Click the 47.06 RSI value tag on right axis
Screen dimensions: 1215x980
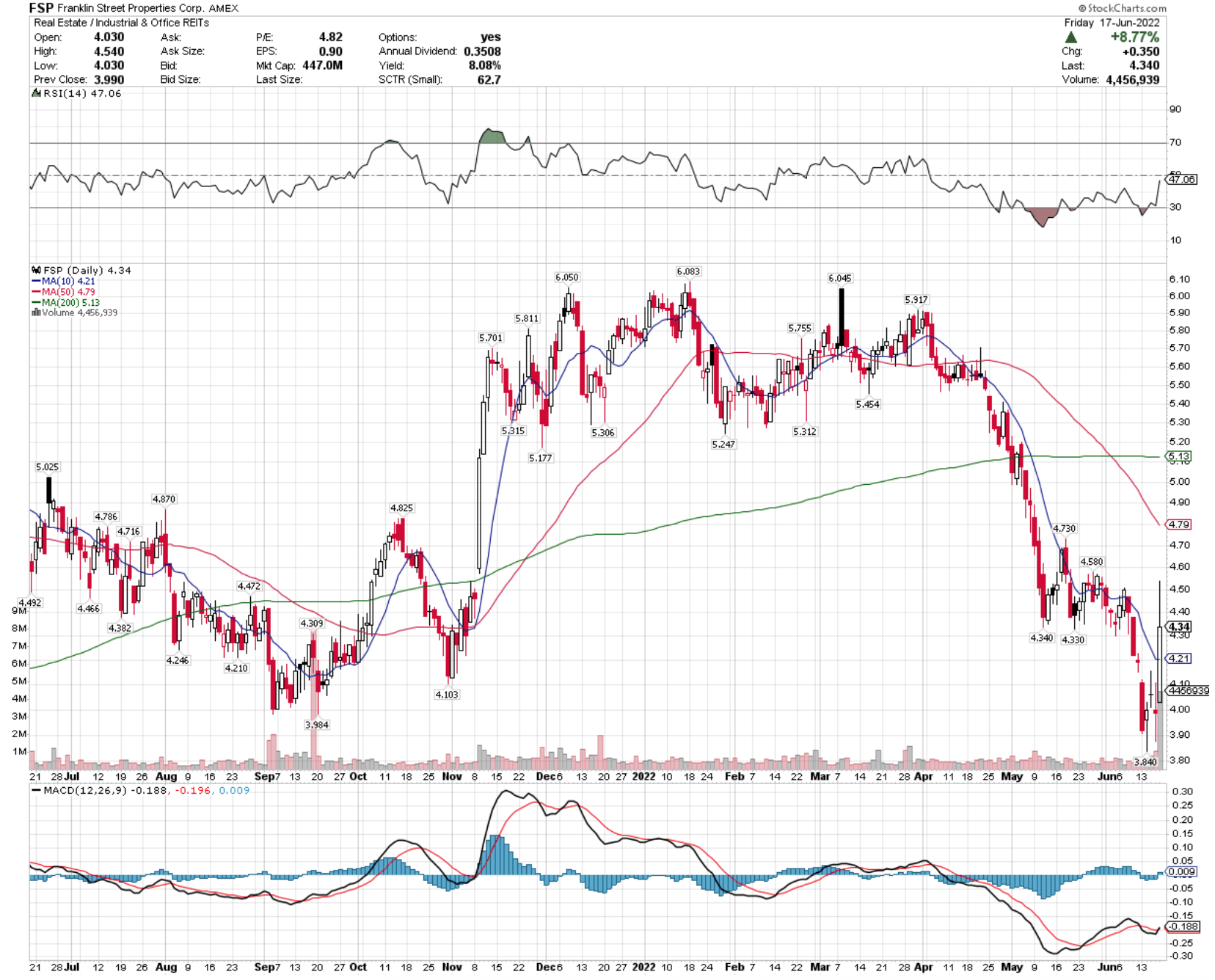click(x=1181, y=179)
